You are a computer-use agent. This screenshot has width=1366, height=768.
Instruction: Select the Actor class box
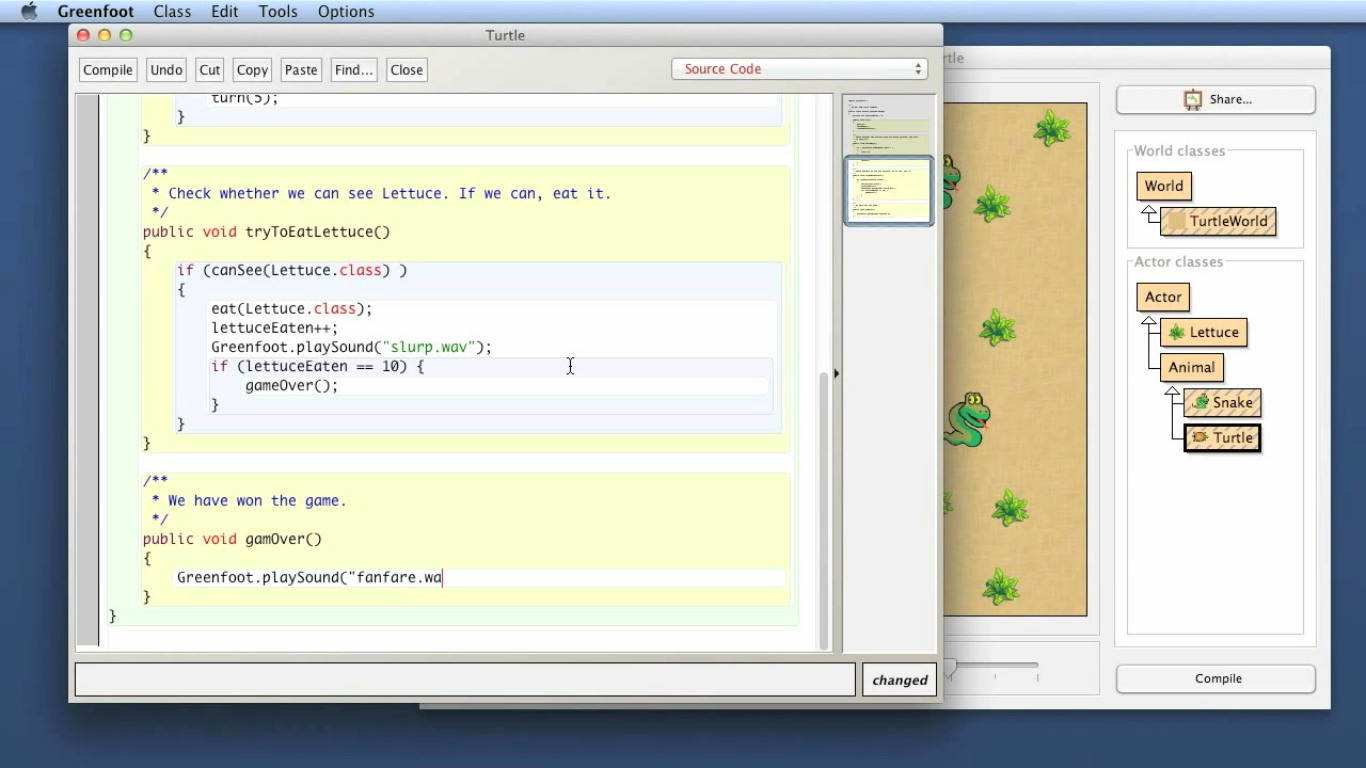pyautogui.click(x=1163, y=297)
